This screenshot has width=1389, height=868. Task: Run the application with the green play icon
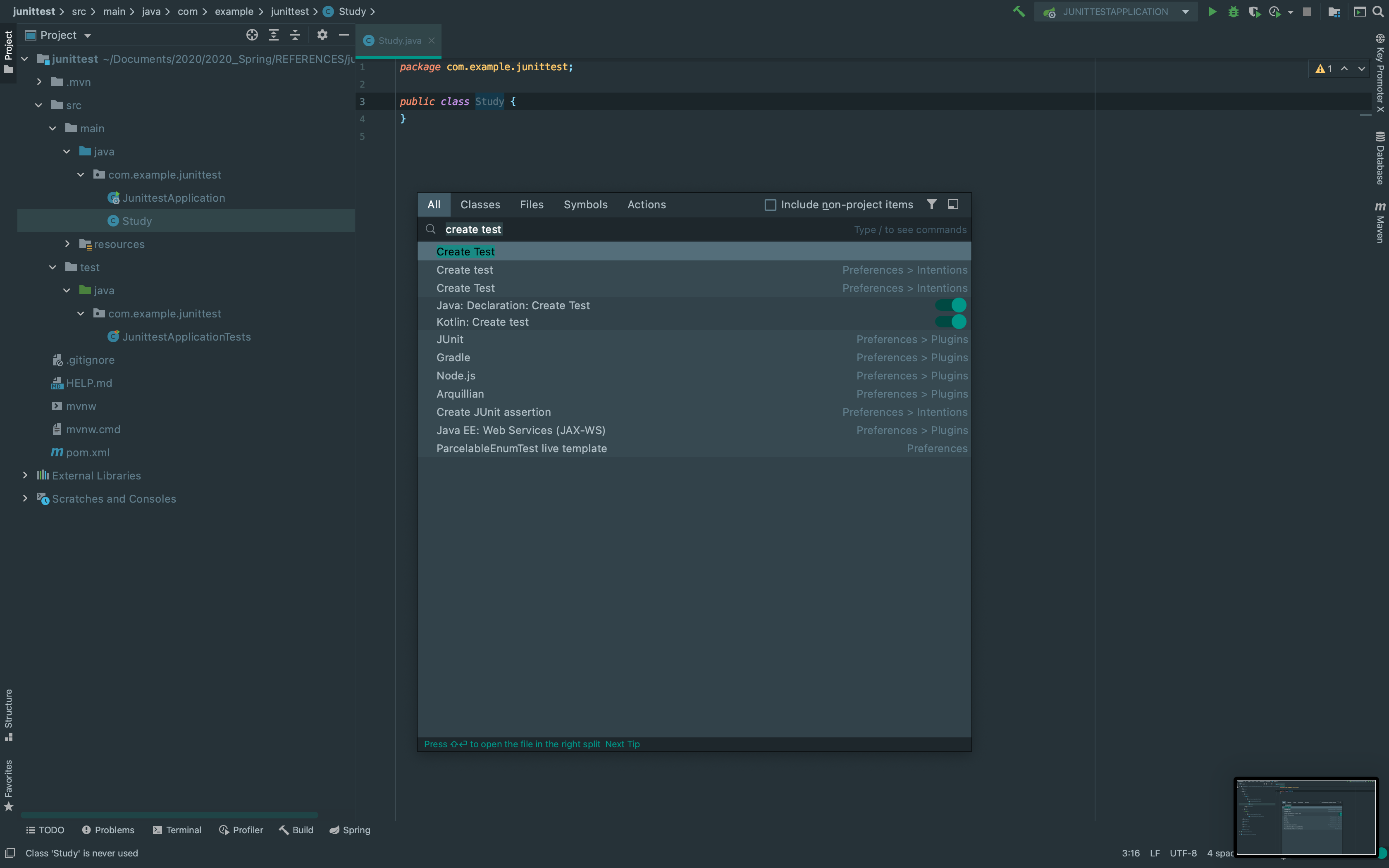[1212, 12]
